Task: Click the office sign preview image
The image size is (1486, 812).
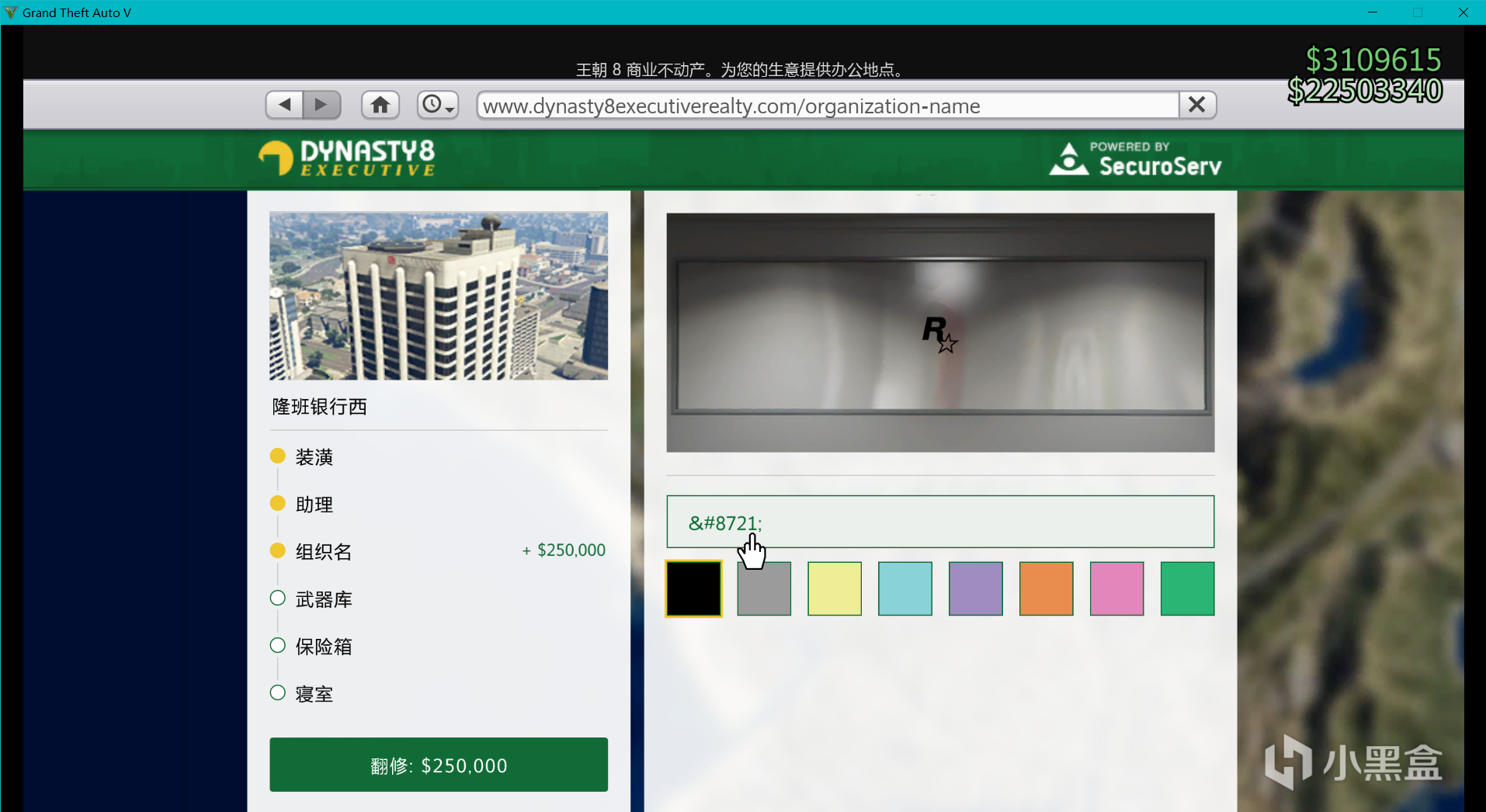Action: tap(940, 332)
